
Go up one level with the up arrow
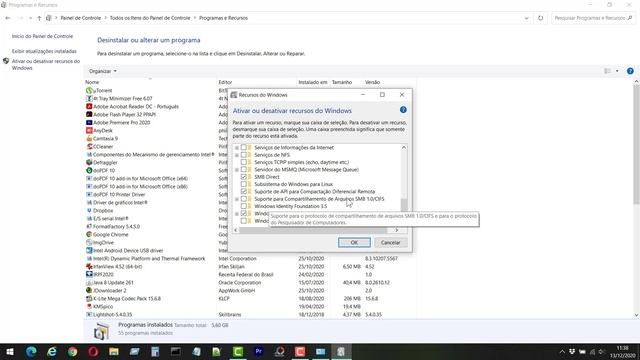39,18
